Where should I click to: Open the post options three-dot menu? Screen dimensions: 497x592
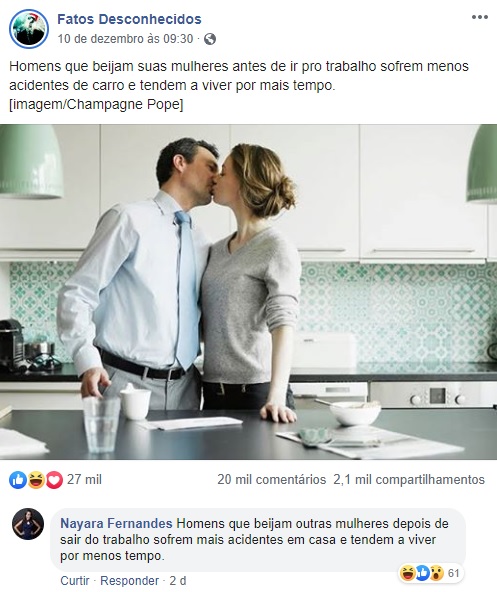point(479,17)
